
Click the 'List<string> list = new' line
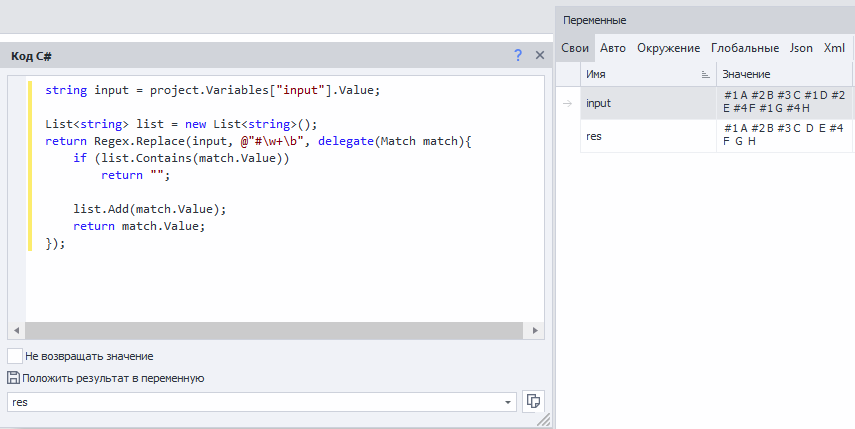point(181,124)
